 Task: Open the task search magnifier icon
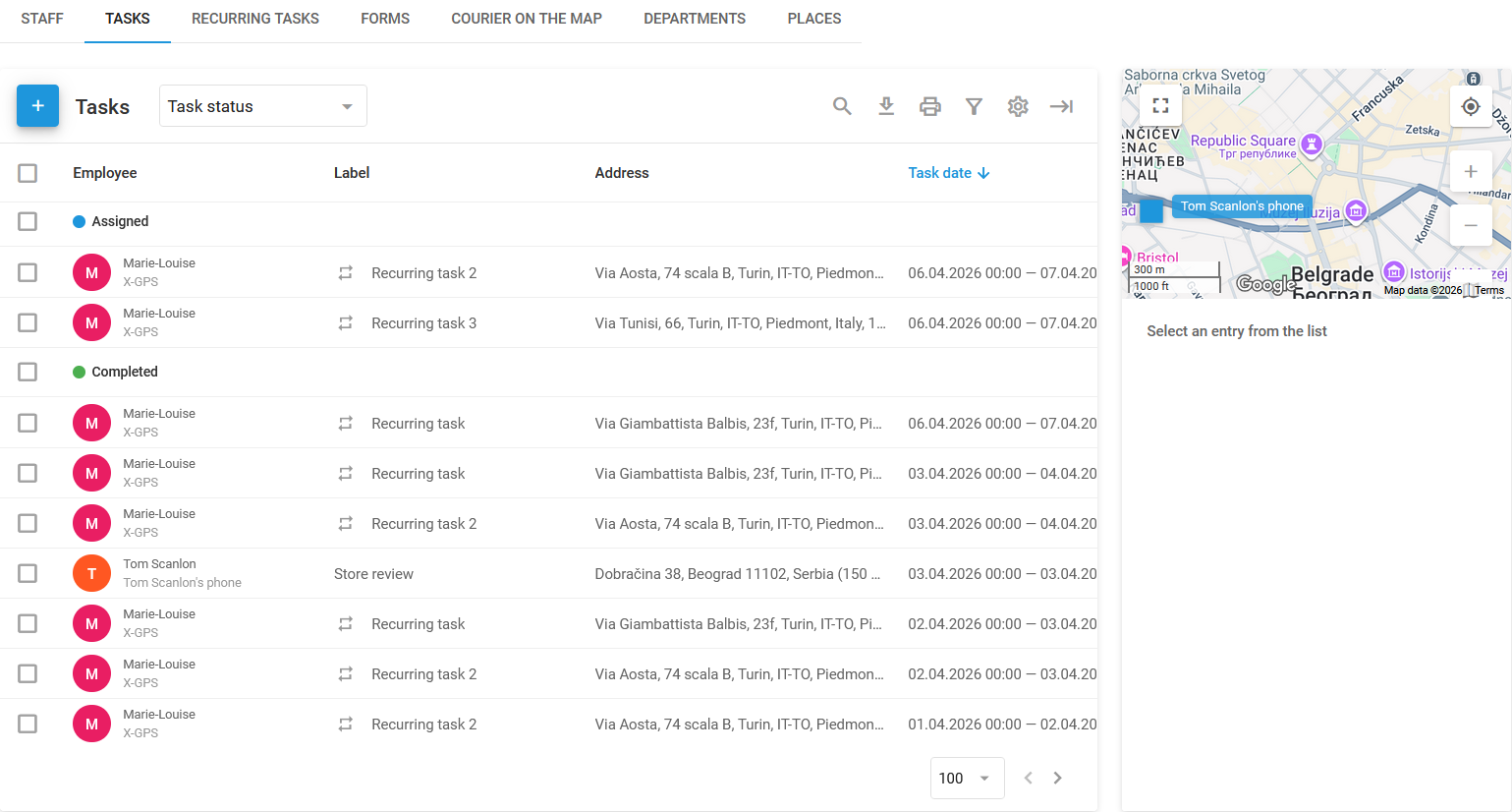842,106
